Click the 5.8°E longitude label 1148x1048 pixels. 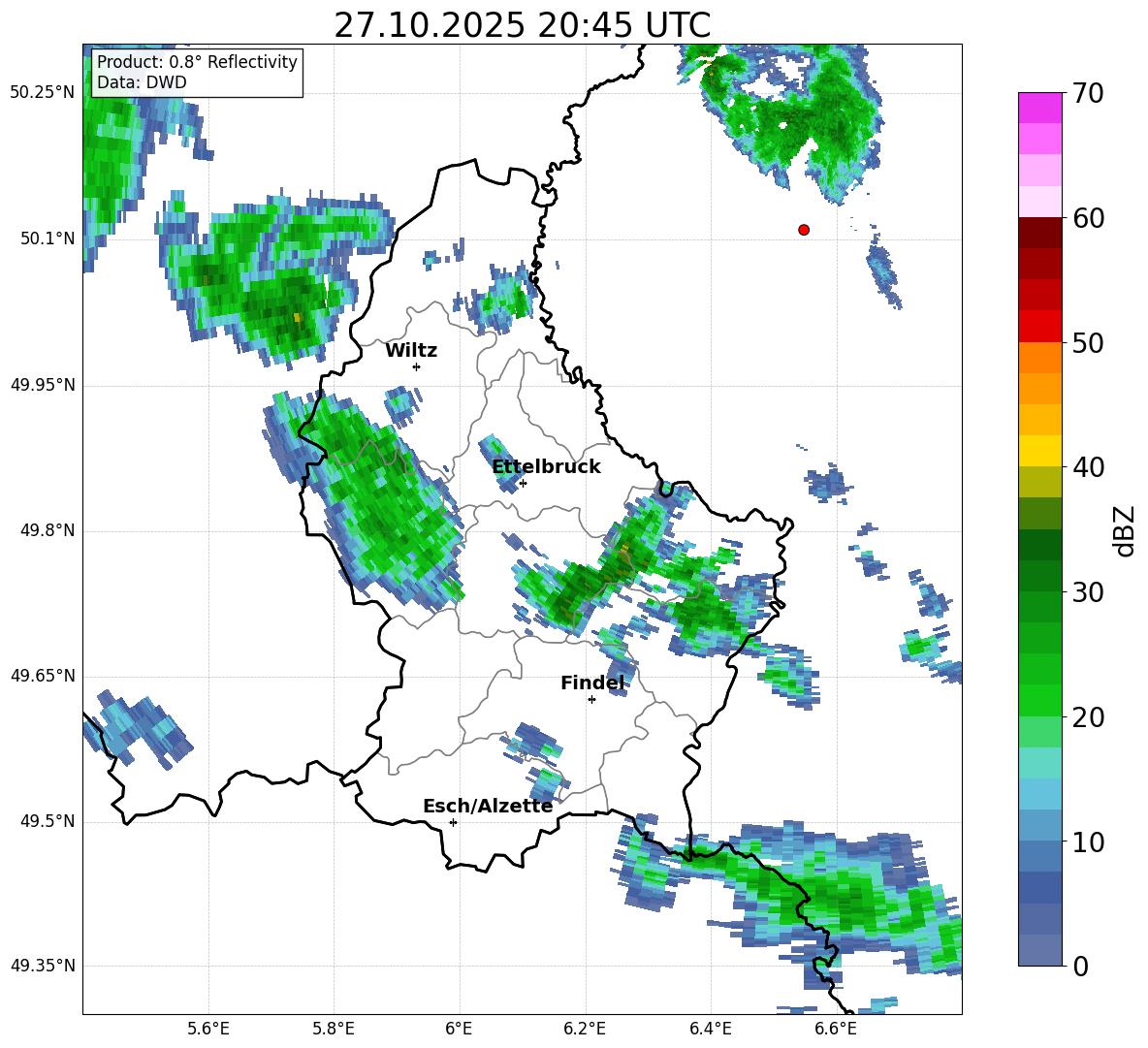[334, 1029]
